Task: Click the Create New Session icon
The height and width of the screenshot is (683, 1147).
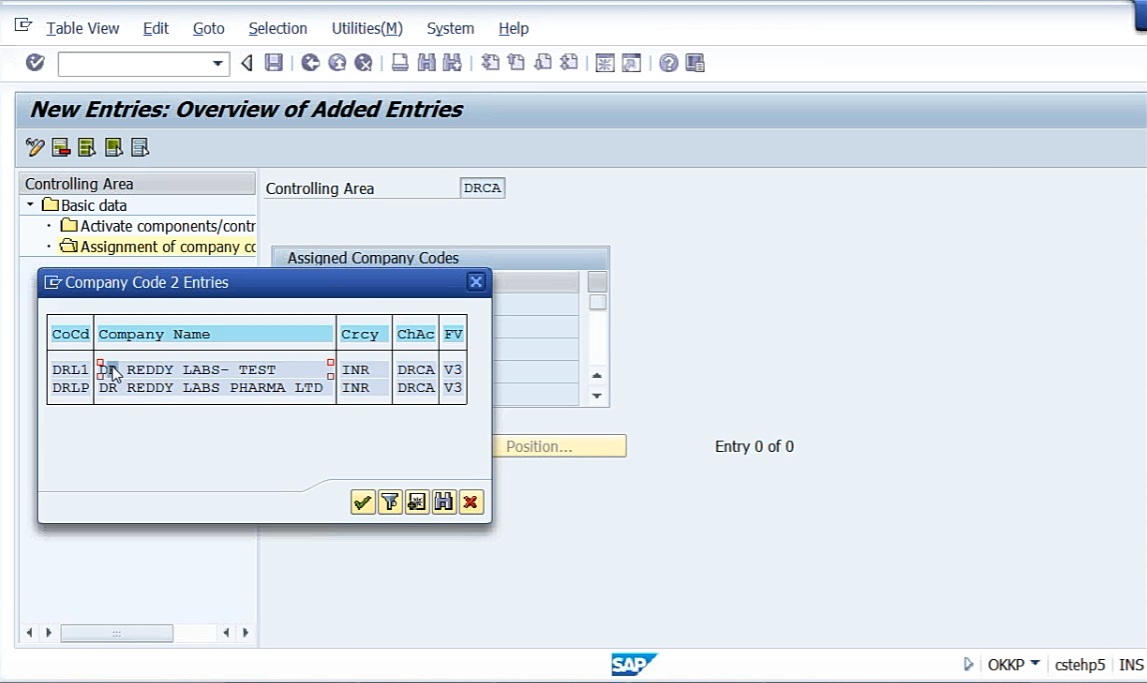Action: (x=604, y=63)
